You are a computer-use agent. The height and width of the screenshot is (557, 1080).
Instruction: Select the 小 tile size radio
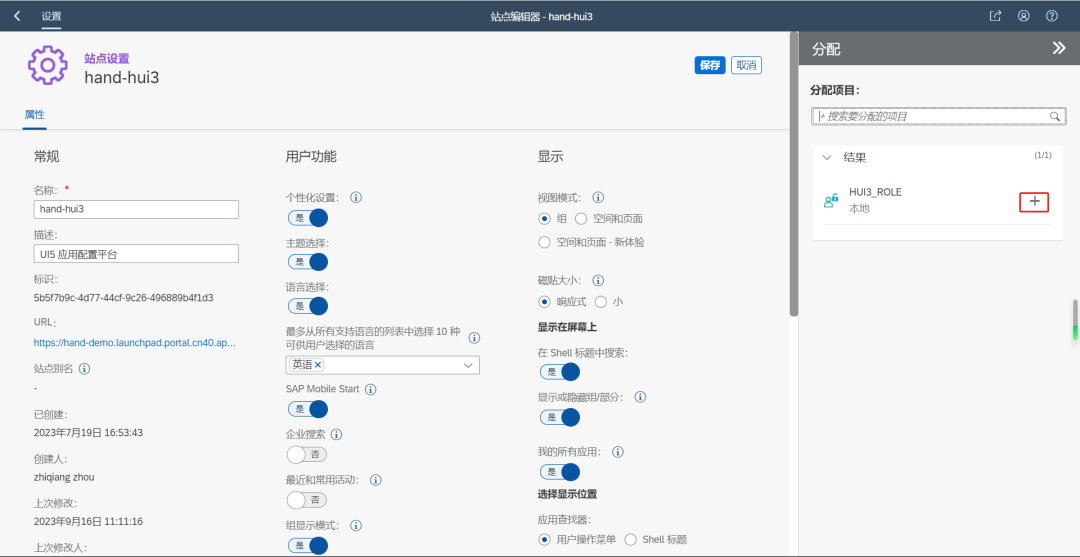[x=601, y=302]
